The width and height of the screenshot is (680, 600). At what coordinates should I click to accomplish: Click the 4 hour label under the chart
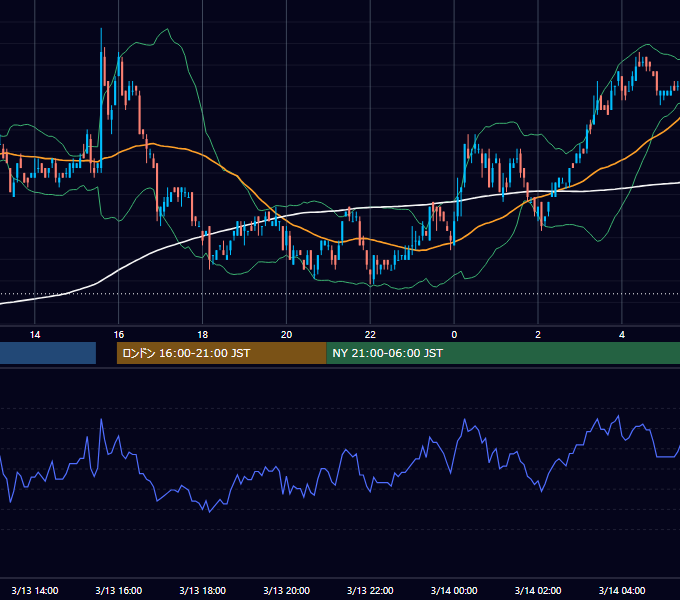point(622,335)
